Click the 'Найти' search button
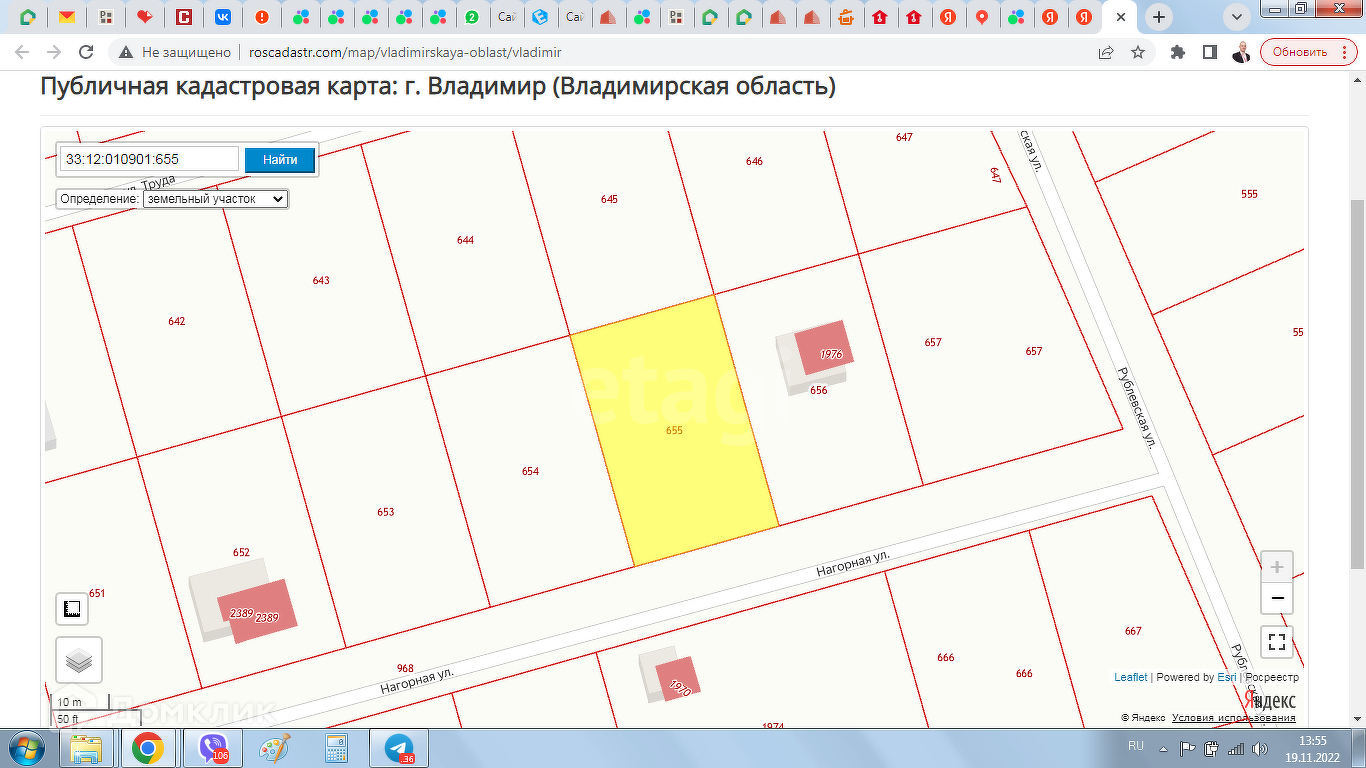 [x=280, y=159]
